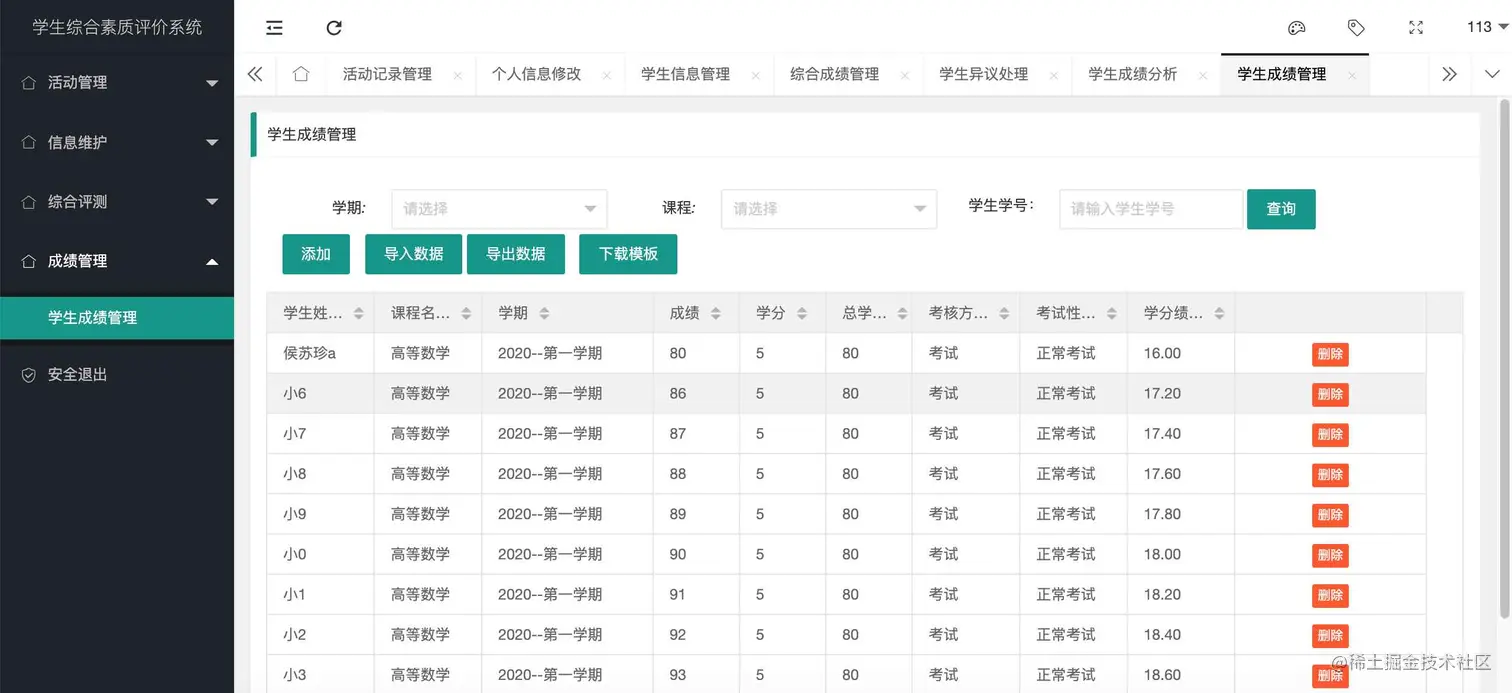Delete the 小1 row
This screenshot has width=1512, height=693.
1330,595
